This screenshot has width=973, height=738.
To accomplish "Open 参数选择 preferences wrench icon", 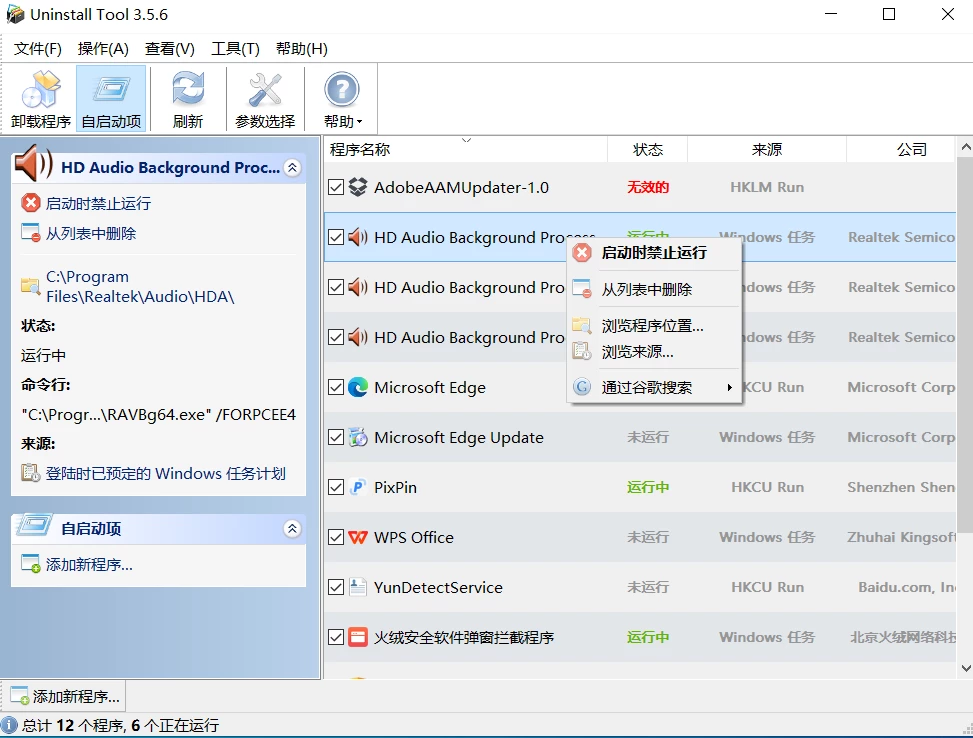I will point(265,89).
